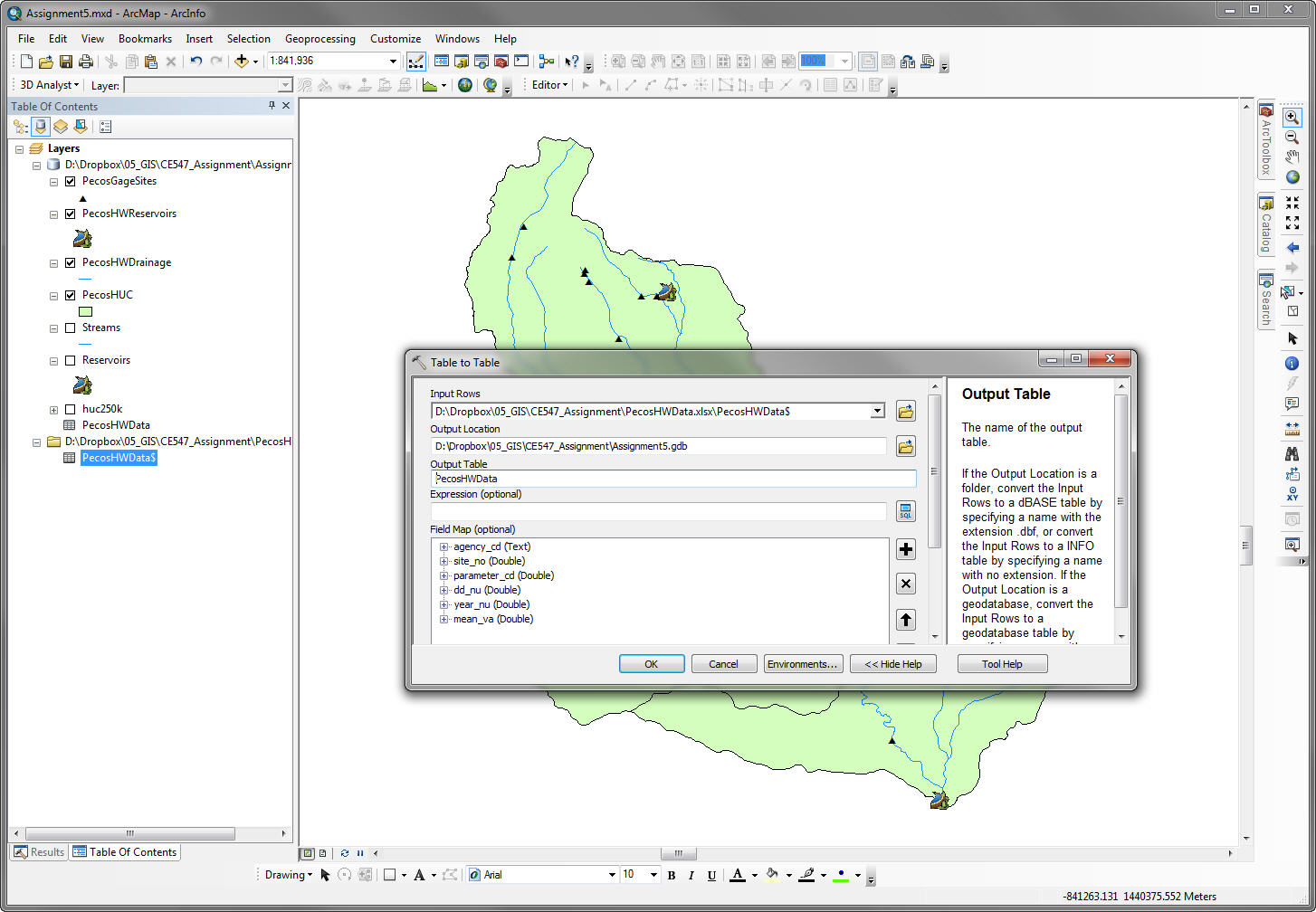Click the Undo arrow icon
This screenshot has width=1316, height=912.
click(x=195, y=62)
